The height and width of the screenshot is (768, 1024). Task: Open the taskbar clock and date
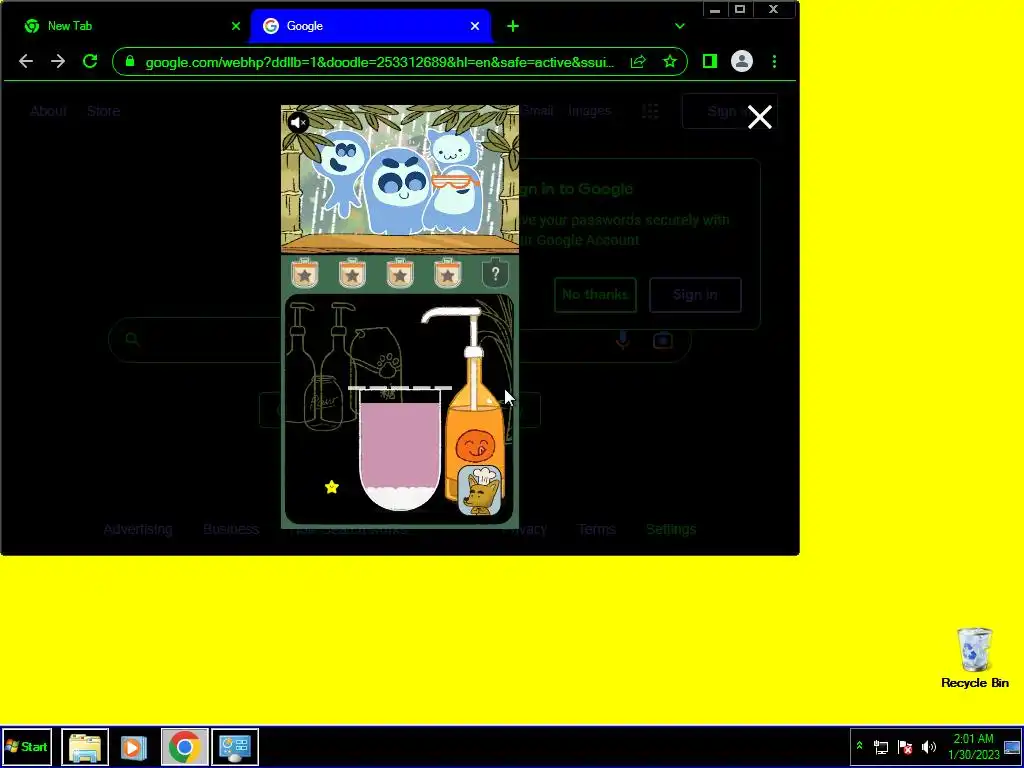point(973,746)
